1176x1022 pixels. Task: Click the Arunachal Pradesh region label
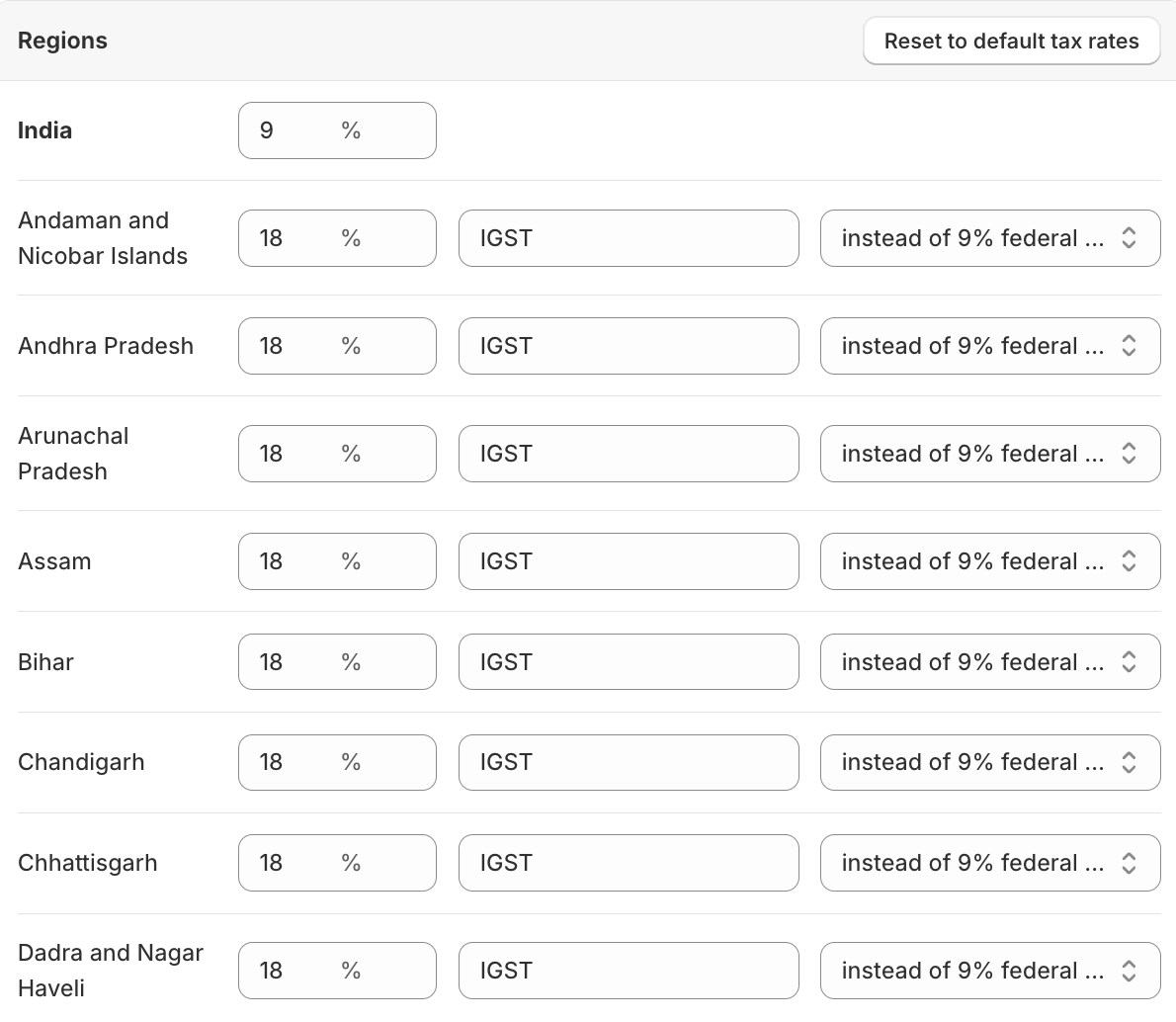point(73,454)
